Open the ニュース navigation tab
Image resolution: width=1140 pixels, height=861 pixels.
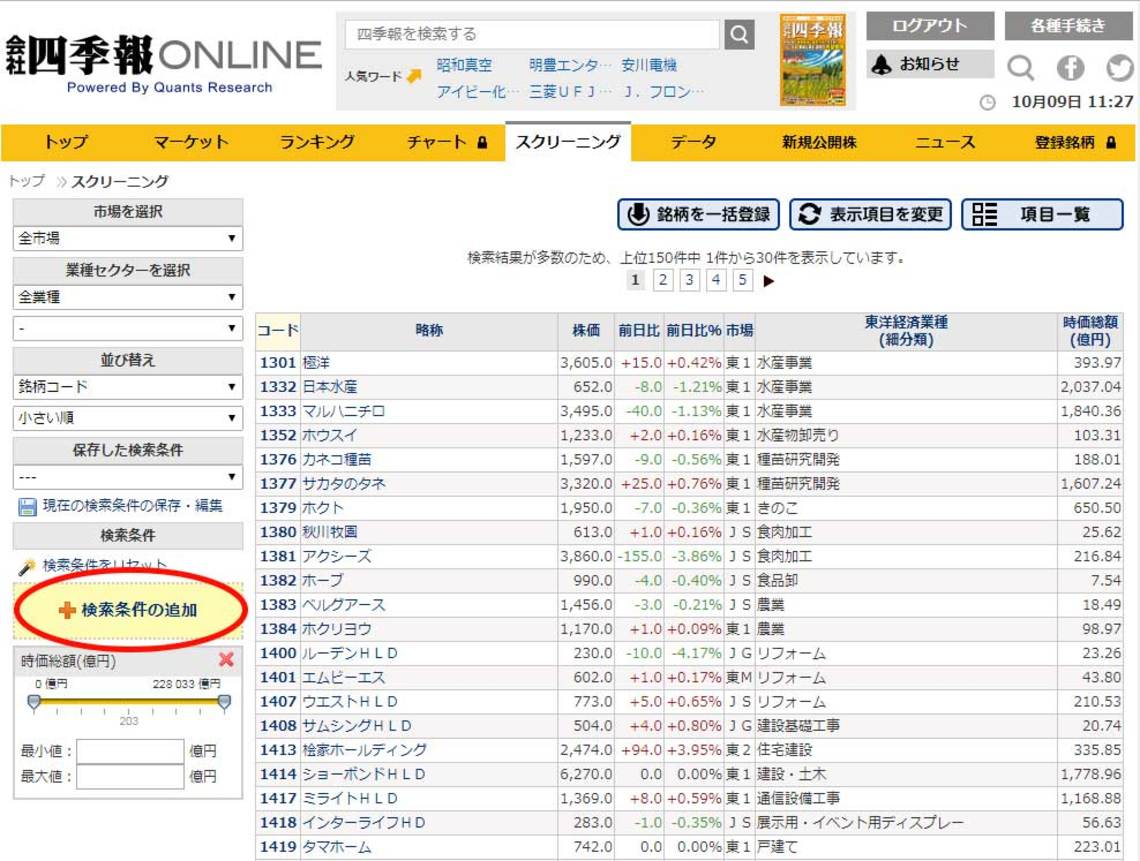pos(944,143)
